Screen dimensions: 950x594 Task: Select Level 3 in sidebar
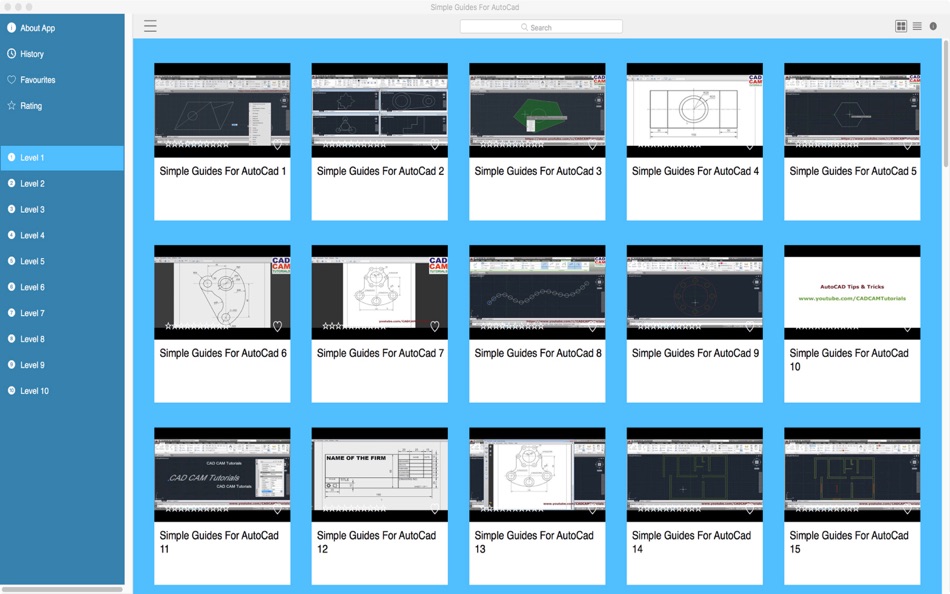(x=62, y=210)
